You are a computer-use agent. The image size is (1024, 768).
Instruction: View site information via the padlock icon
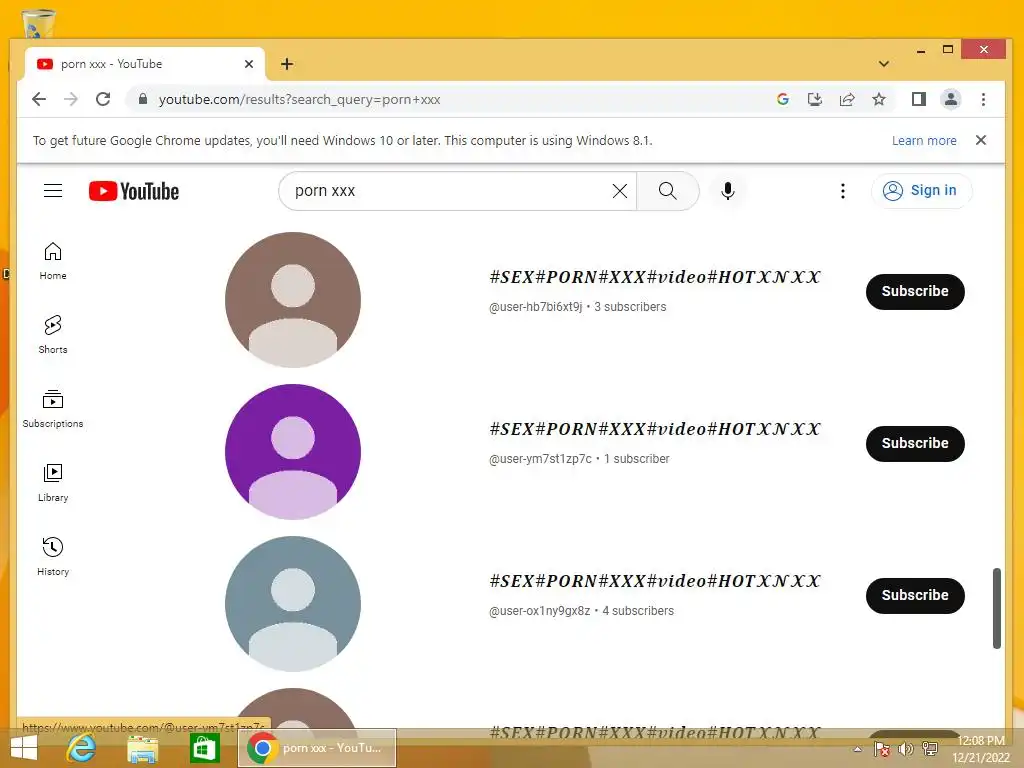point(143,99)
